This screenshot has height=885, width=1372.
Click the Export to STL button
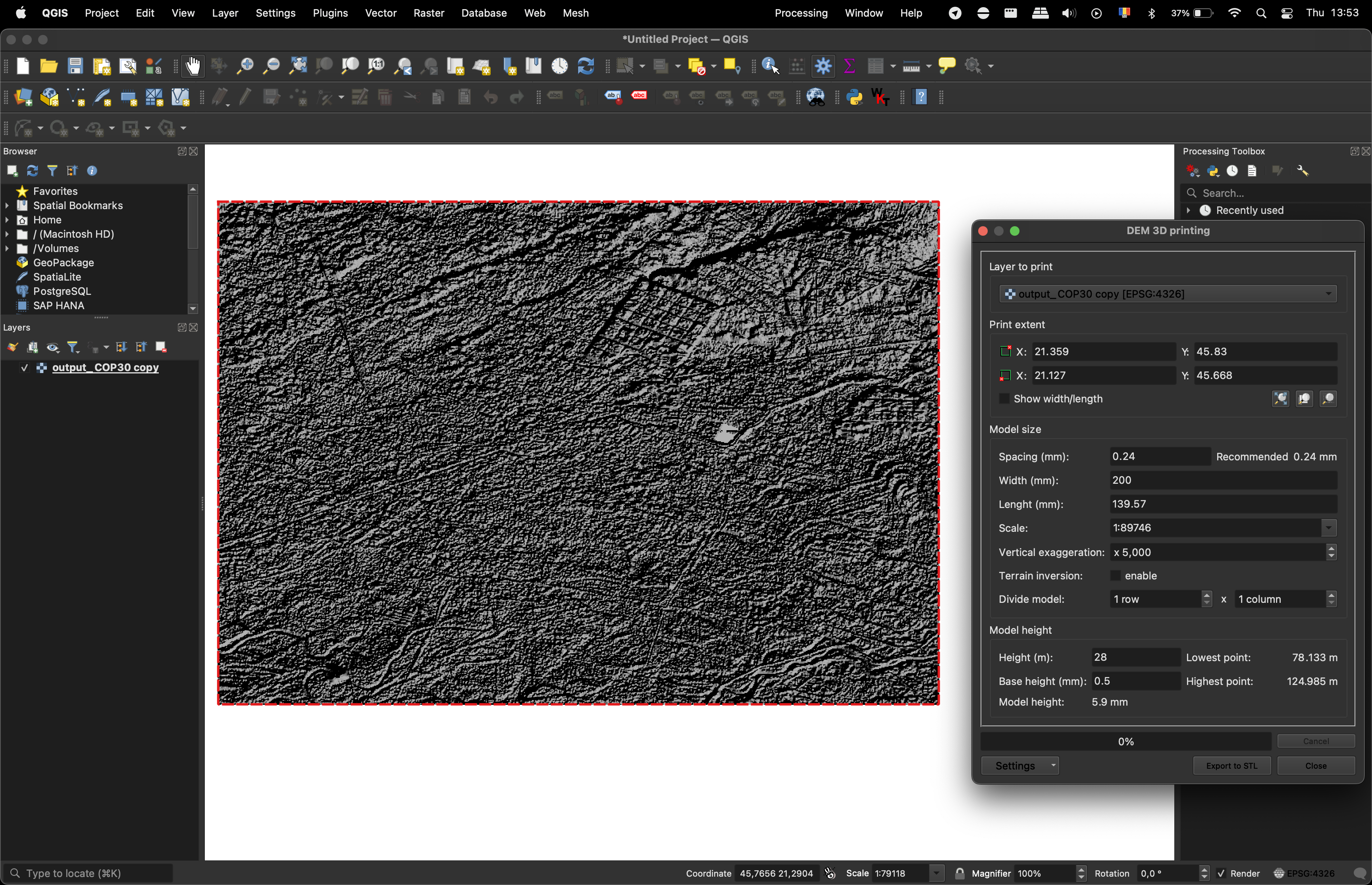(1231, 766)
